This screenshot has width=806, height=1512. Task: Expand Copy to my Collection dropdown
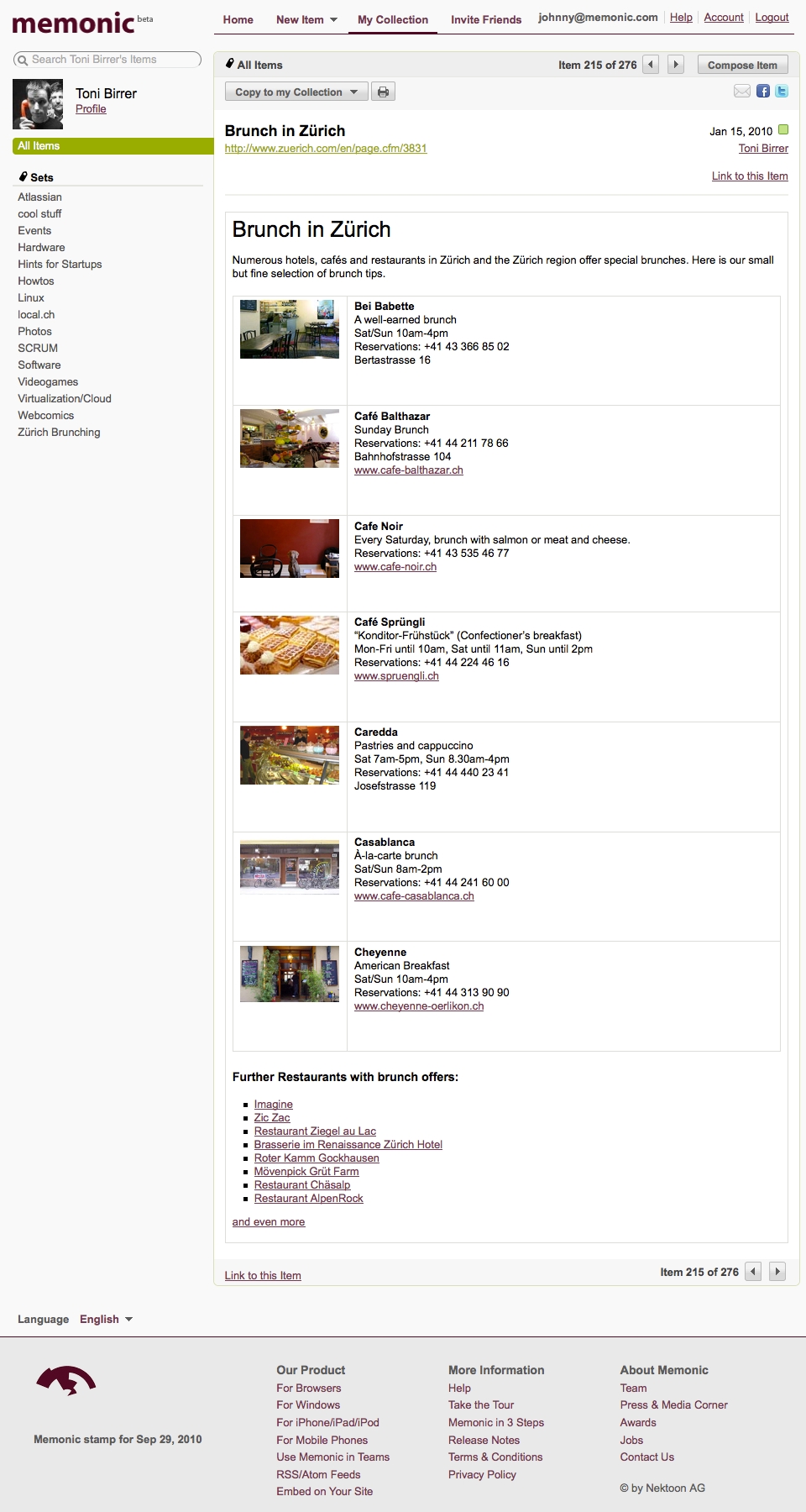point(296,92)
